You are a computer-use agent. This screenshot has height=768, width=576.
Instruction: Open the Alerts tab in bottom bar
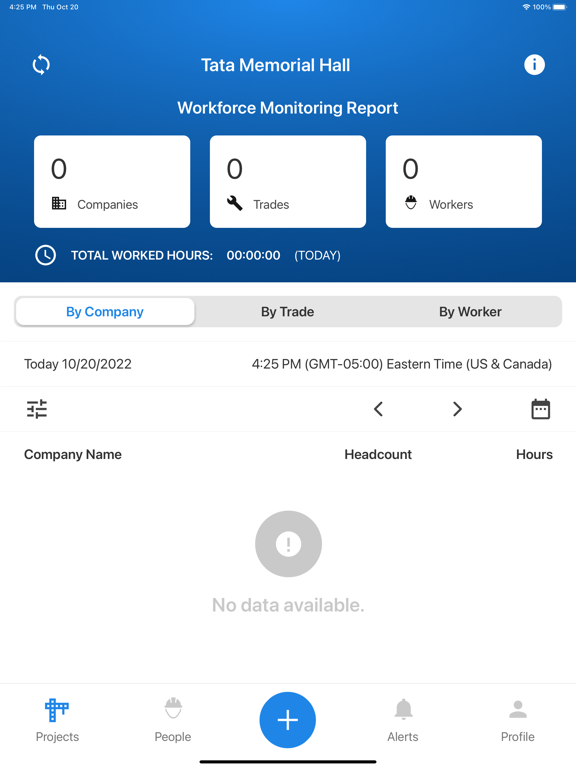(403, 720)
